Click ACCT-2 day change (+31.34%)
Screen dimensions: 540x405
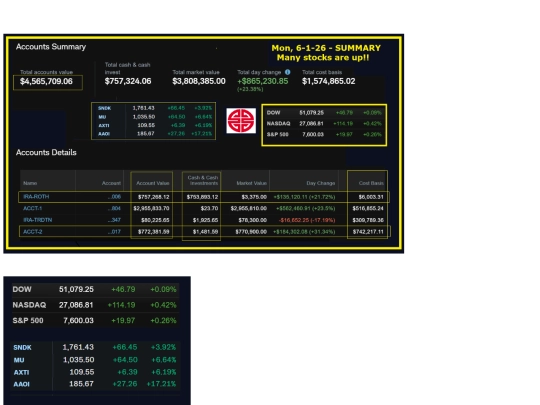coord(304,232)
